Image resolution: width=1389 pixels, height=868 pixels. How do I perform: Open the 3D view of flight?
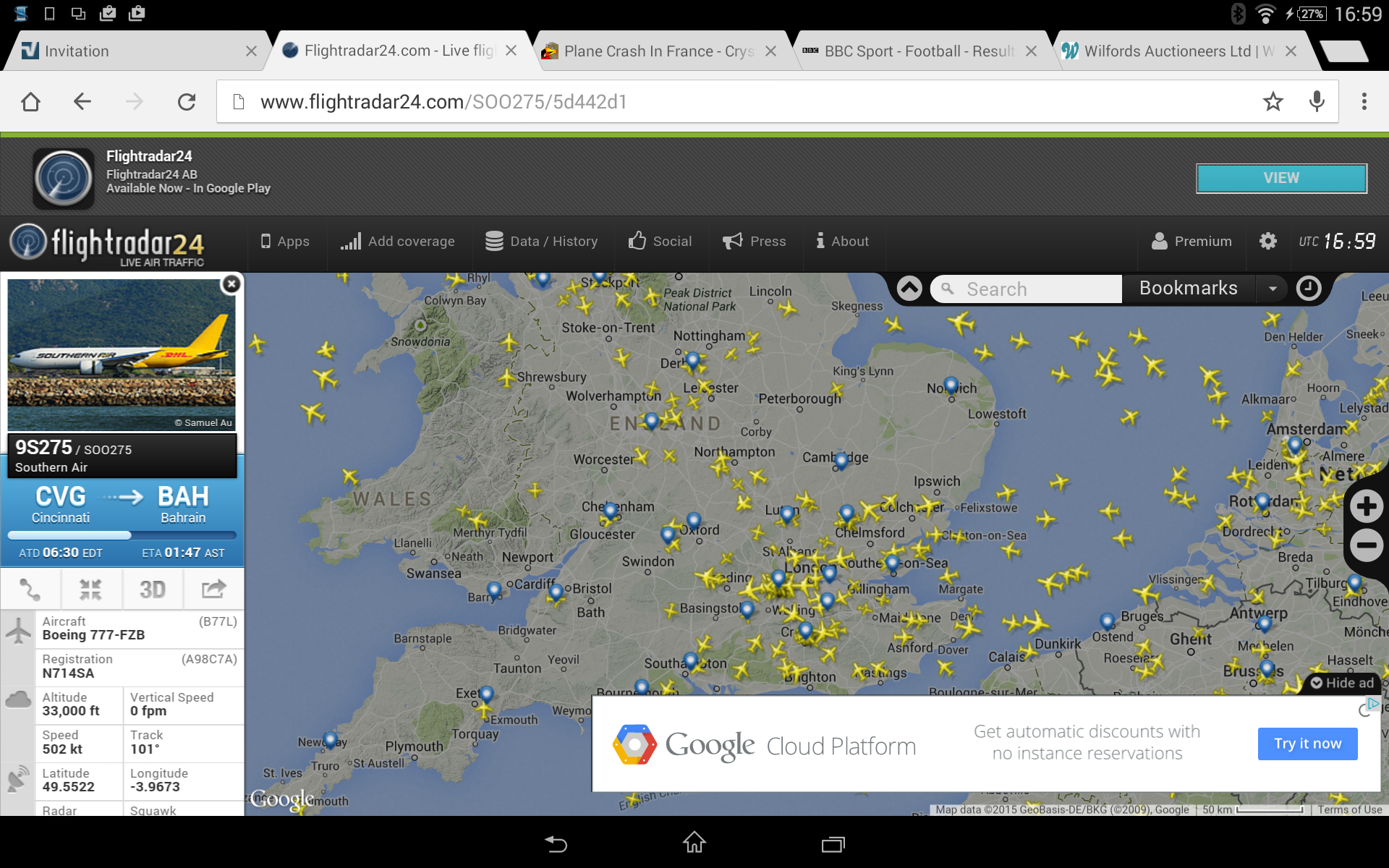pyautogui.click(x=152, y=590)
